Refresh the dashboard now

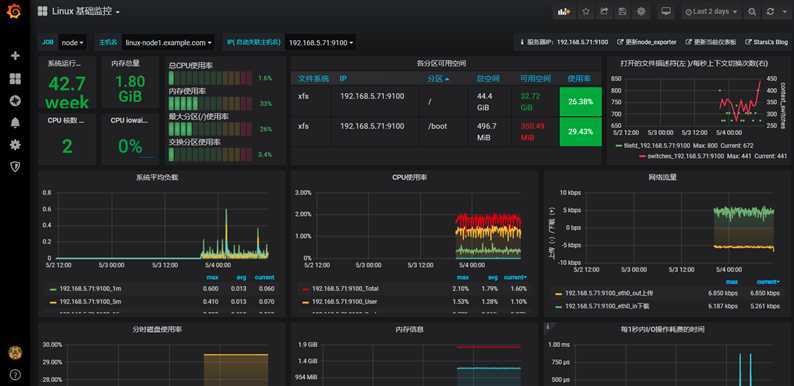pos(770,12)
